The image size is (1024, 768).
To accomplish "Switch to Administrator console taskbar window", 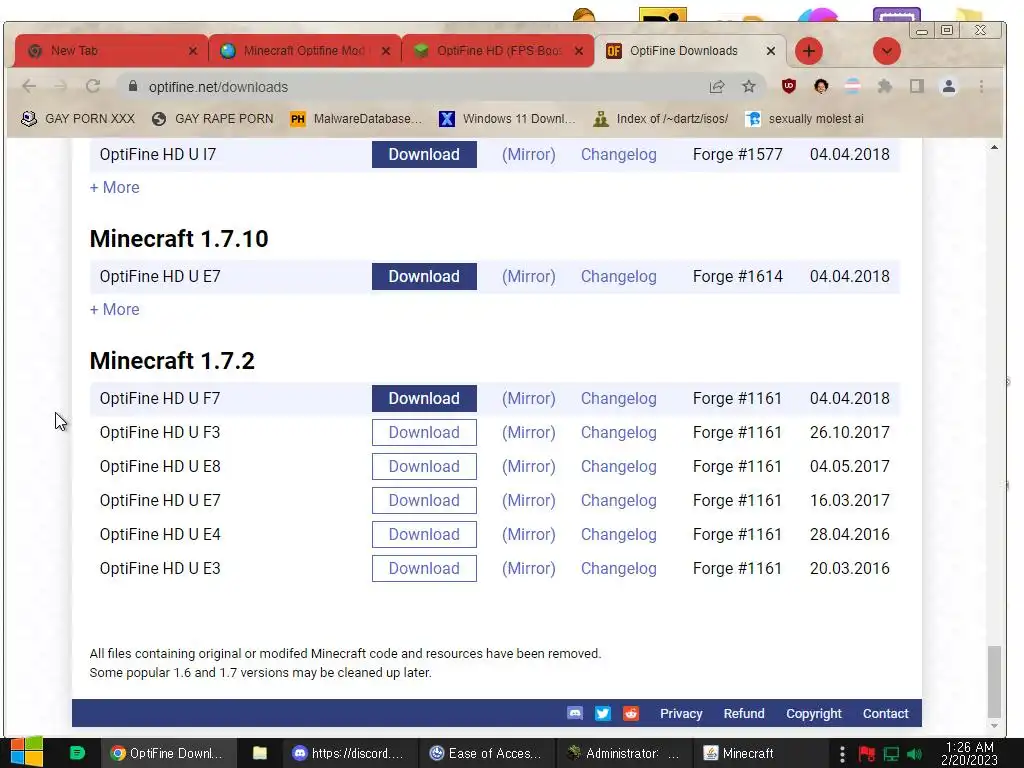I will pyautogui.click(x=622, y=753).
